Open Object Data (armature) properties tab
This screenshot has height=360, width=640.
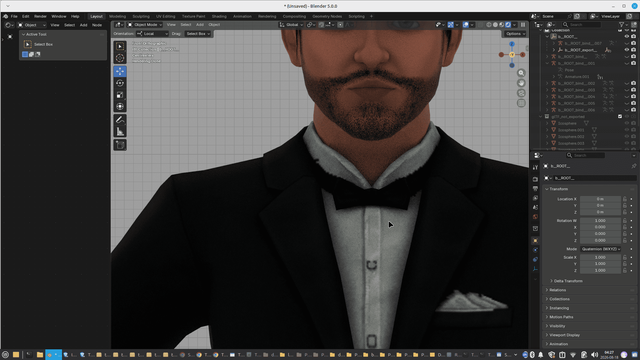[536, 269]
